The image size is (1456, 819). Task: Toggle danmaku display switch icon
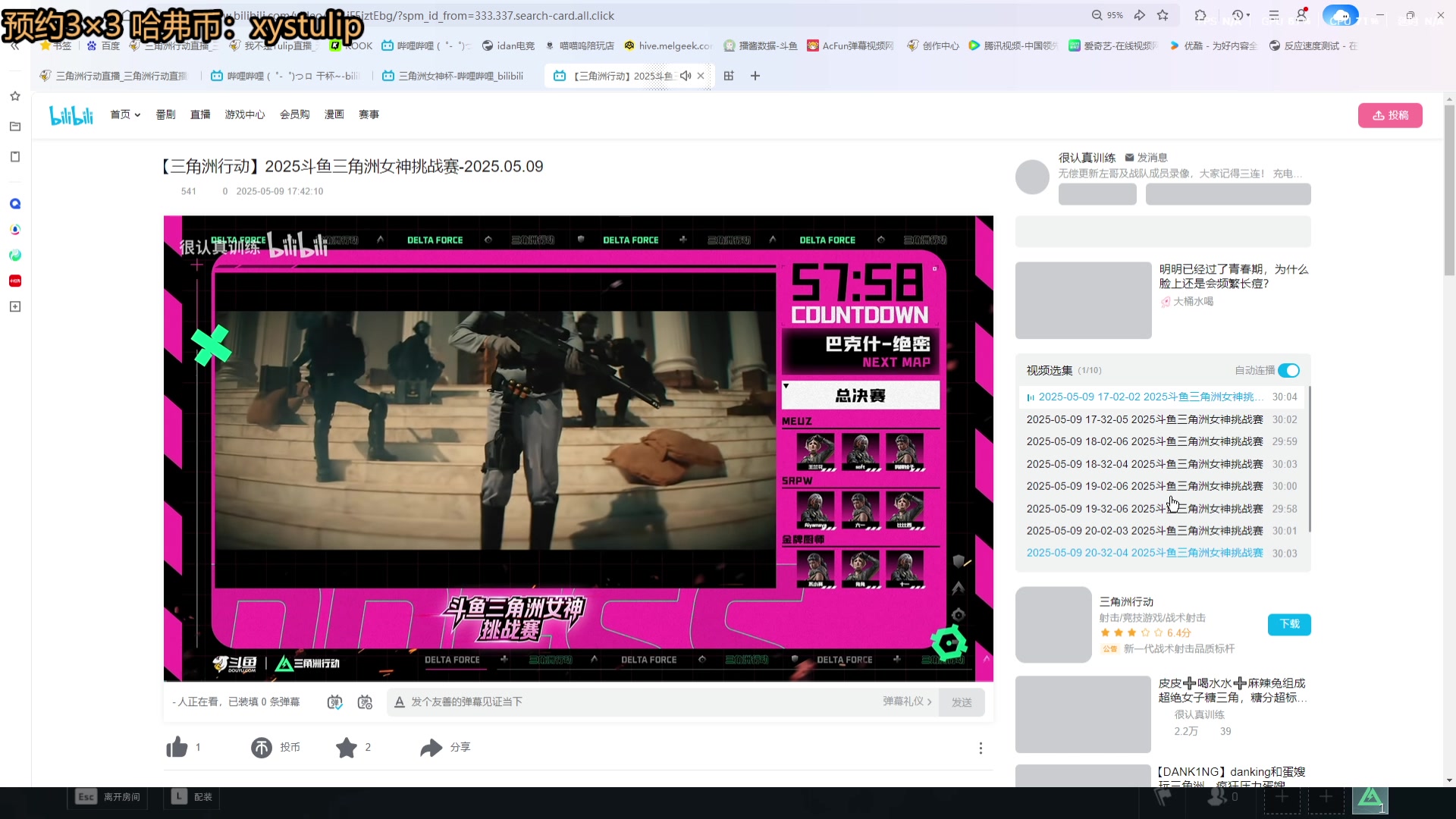point(334,702)
